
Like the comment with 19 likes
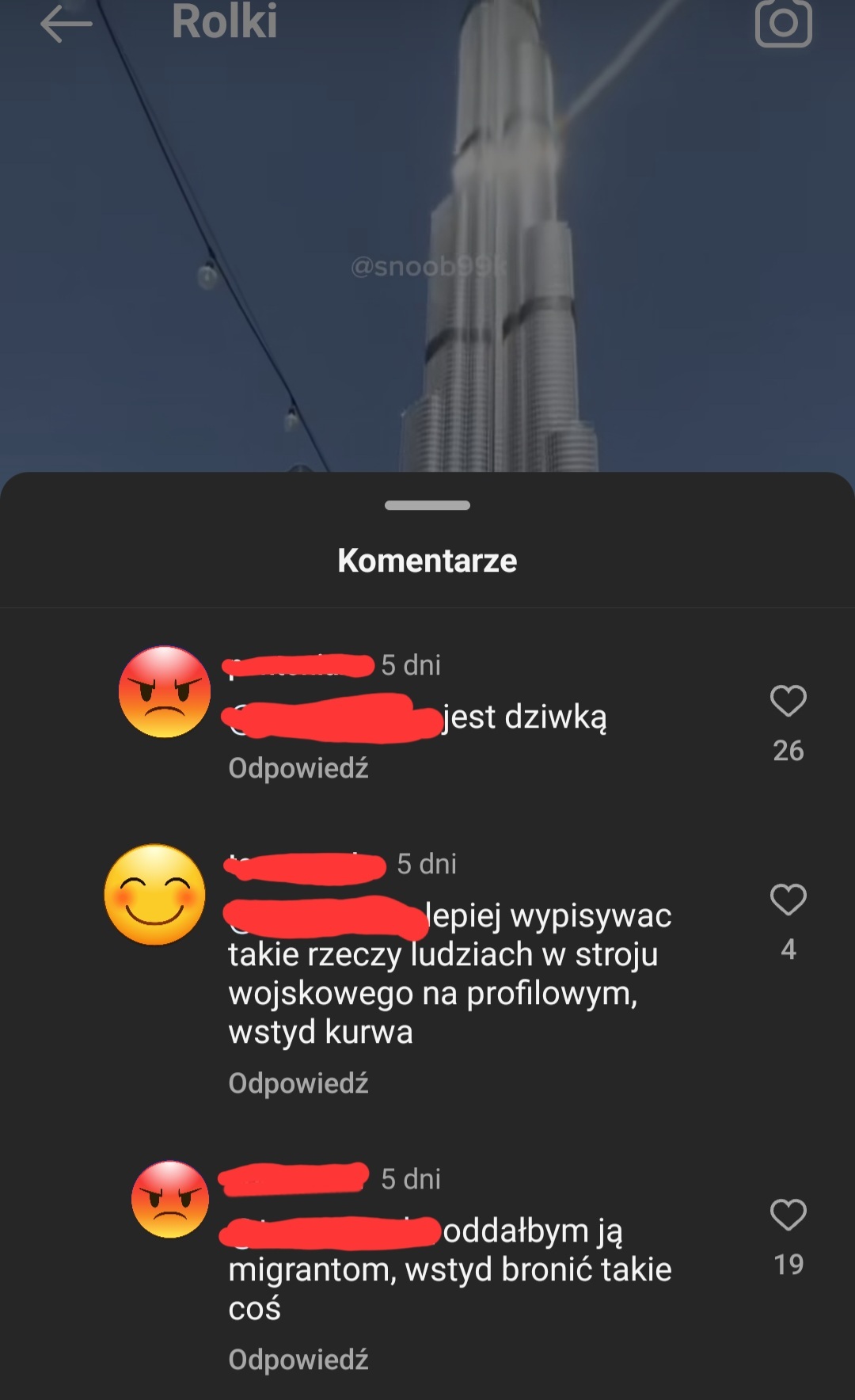(788, 1215)
